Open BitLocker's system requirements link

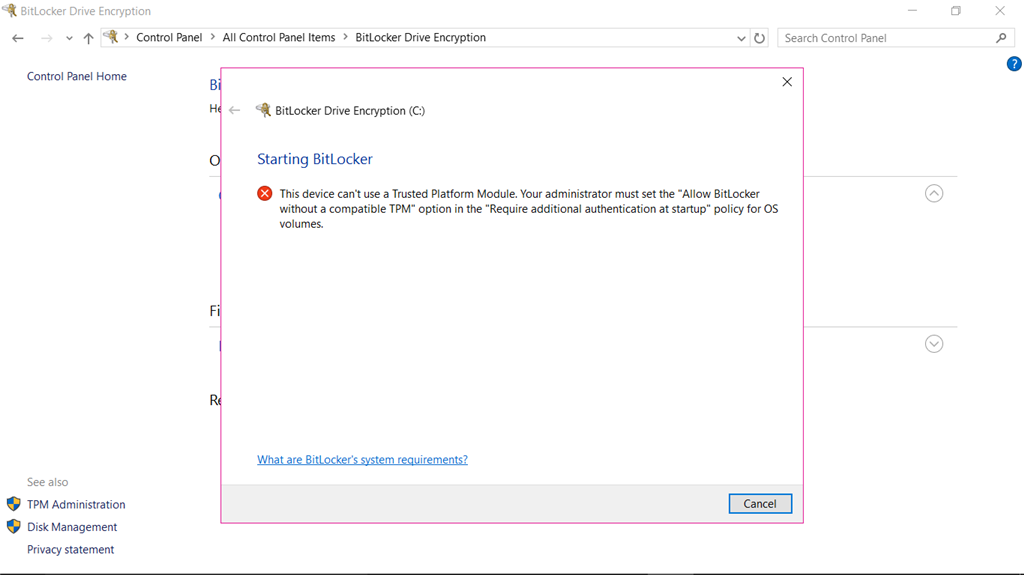(x=362, y=459)
